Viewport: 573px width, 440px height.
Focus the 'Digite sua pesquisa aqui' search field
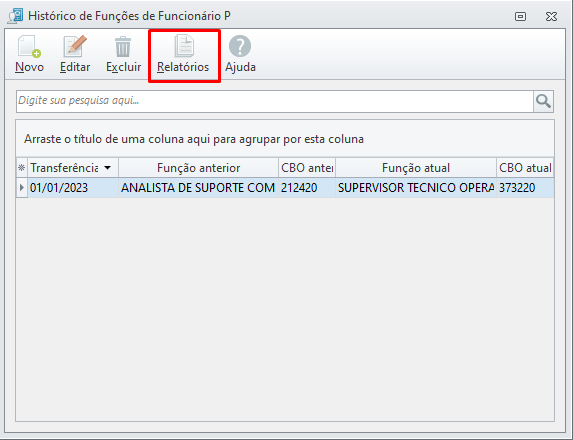pos(274,101)
